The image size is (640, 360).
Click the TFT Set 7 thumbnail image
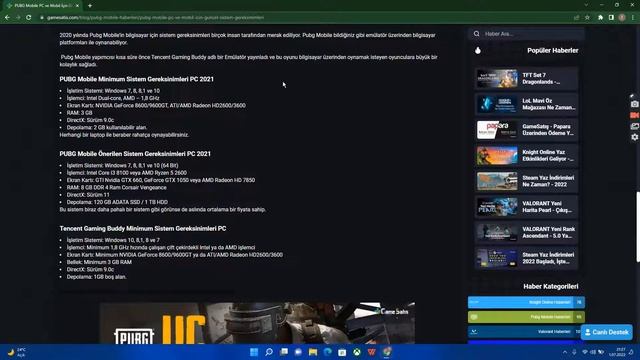point(497,78)
